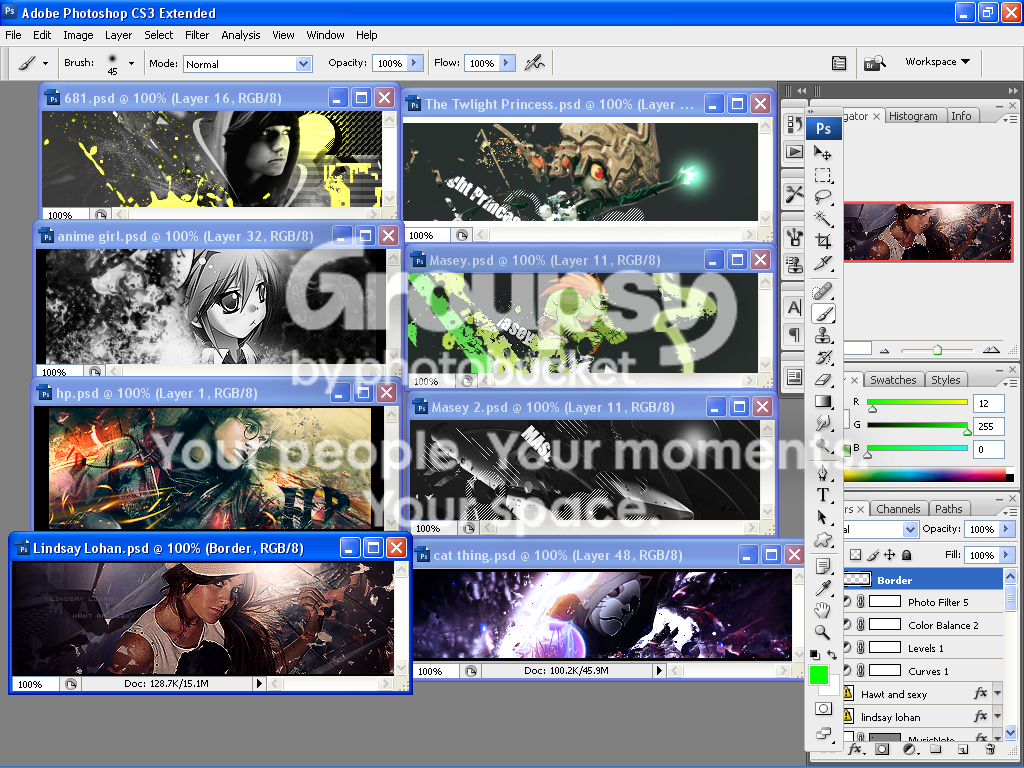1024x768 pixels.
Task: Toggle lock position in Layers panel
Action: (x=889, y=555)
